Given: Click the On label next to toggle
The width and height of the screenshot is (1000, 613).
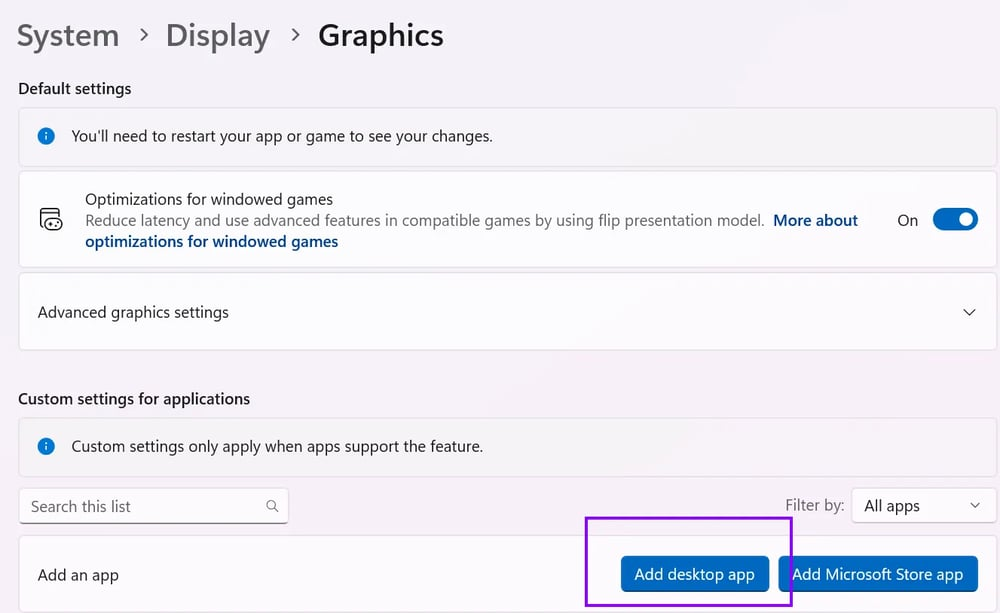Looking at the screenshot, I should click(908, 221).
